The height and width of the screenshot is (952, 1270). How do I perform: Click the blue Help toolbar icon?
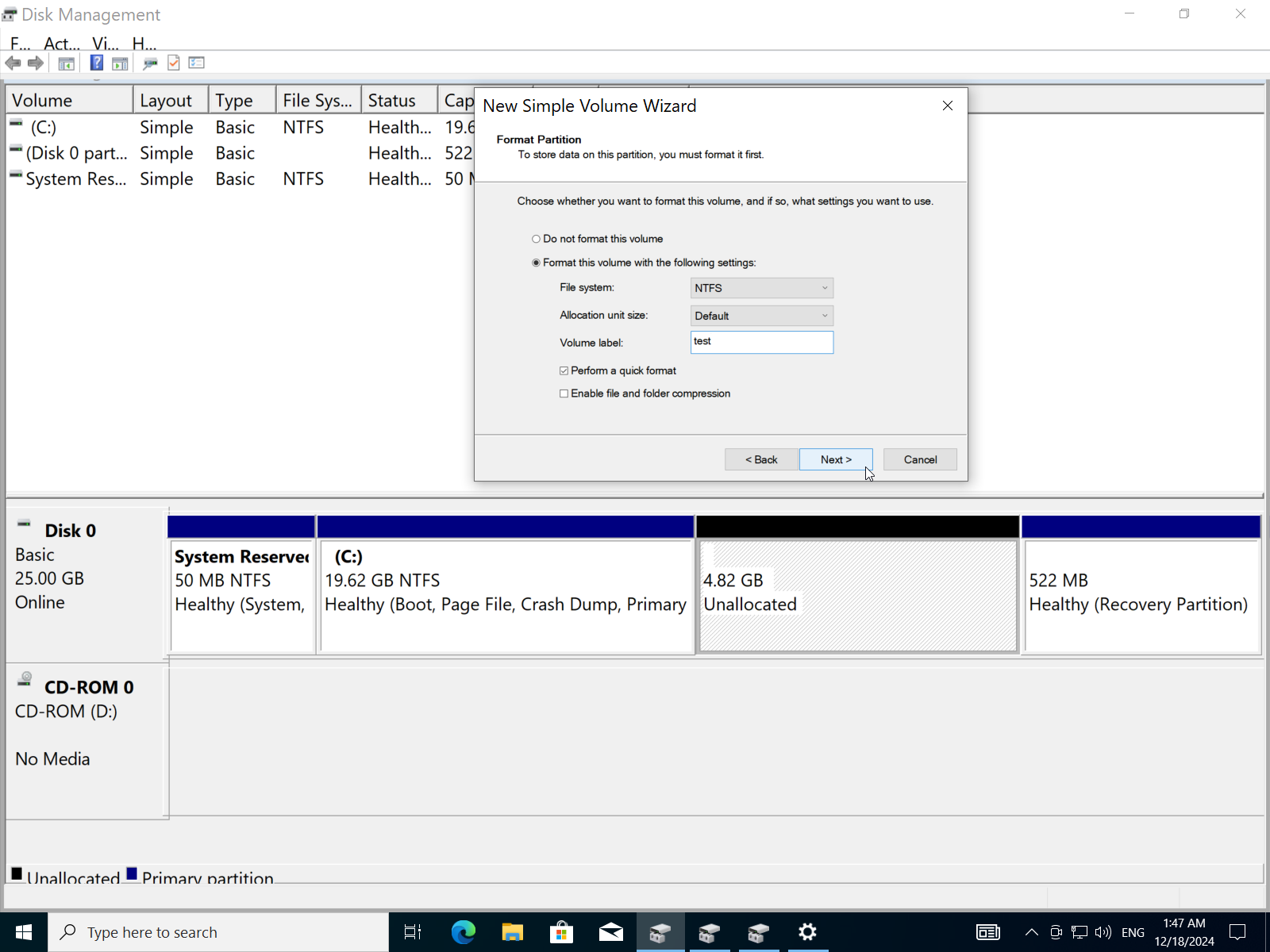pyautogui.click(x=96, y=63)
